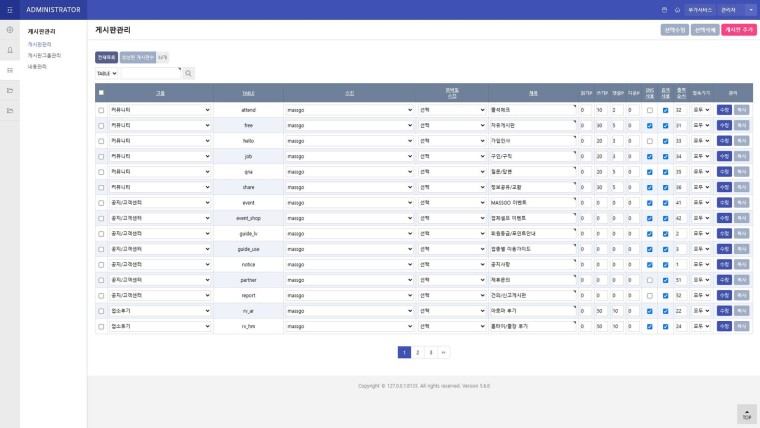Open the settings gear icon in sidebar
Viewport: 760px width, 428px height.
point(10,30)
